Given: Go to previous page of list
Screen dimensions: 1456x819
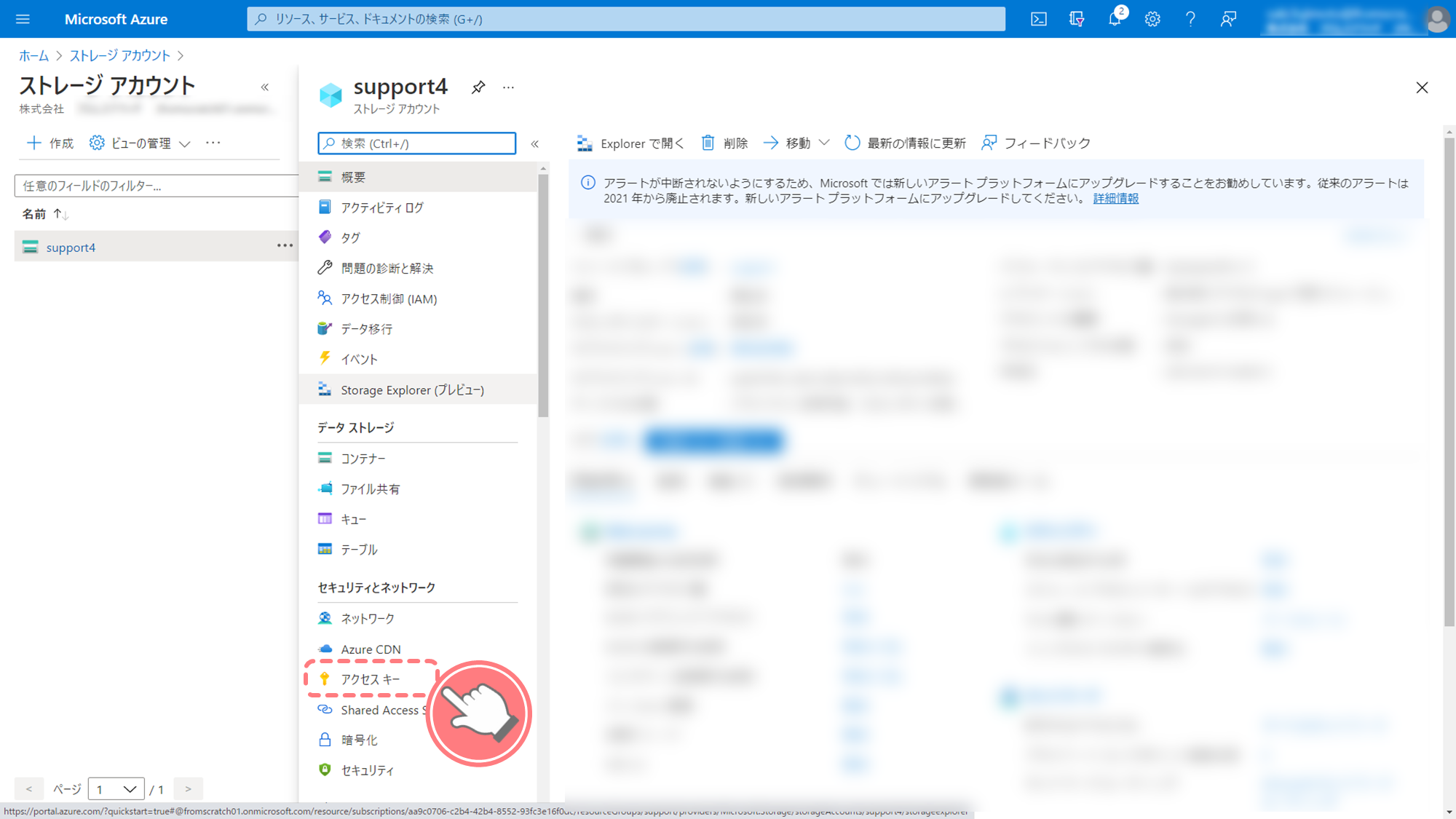Looking at the screenshot, I should [29, 788].
